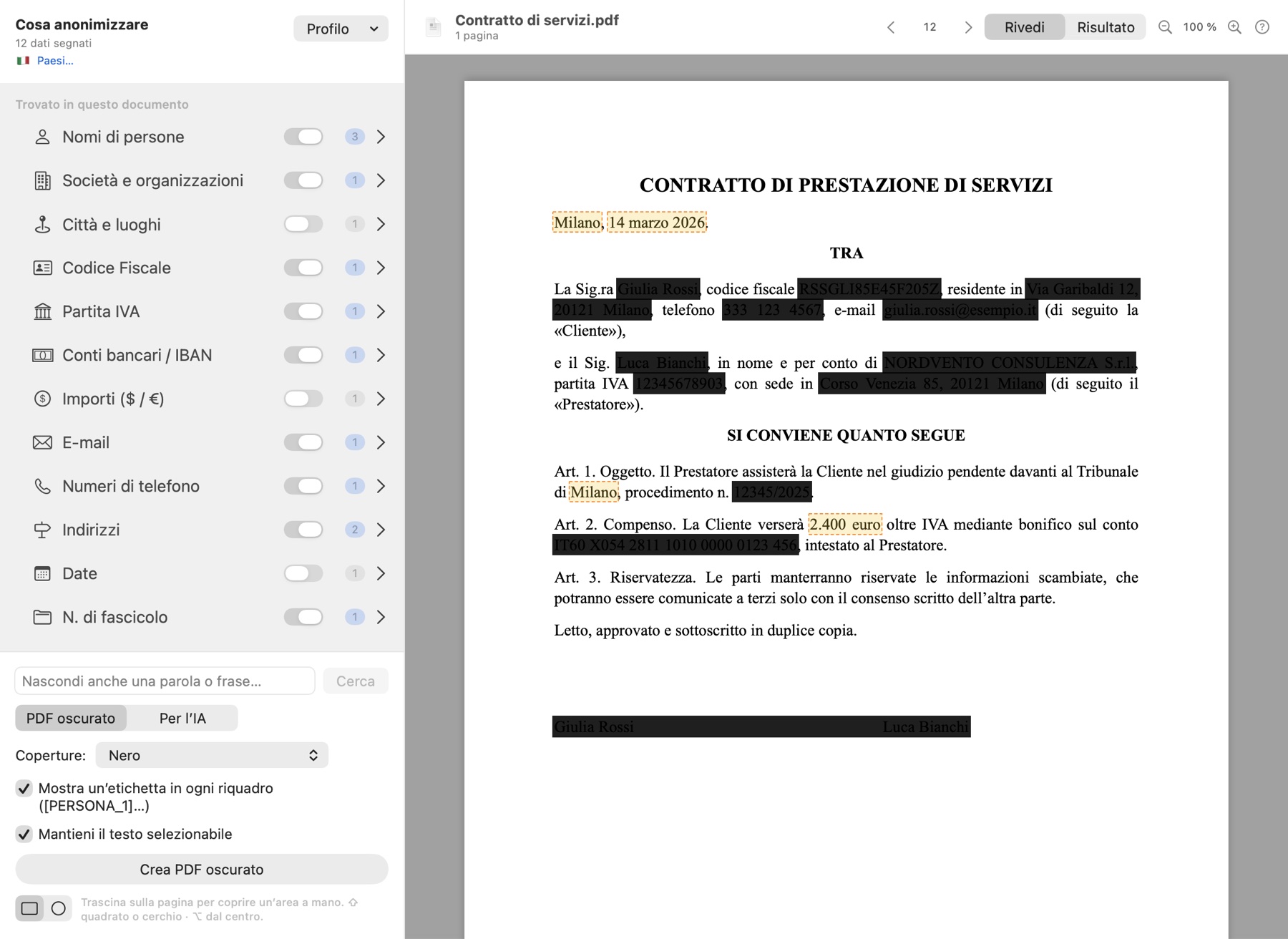Select the circle manual cover shape
This screenshot has height=939, width=1288.
[59, 908]
